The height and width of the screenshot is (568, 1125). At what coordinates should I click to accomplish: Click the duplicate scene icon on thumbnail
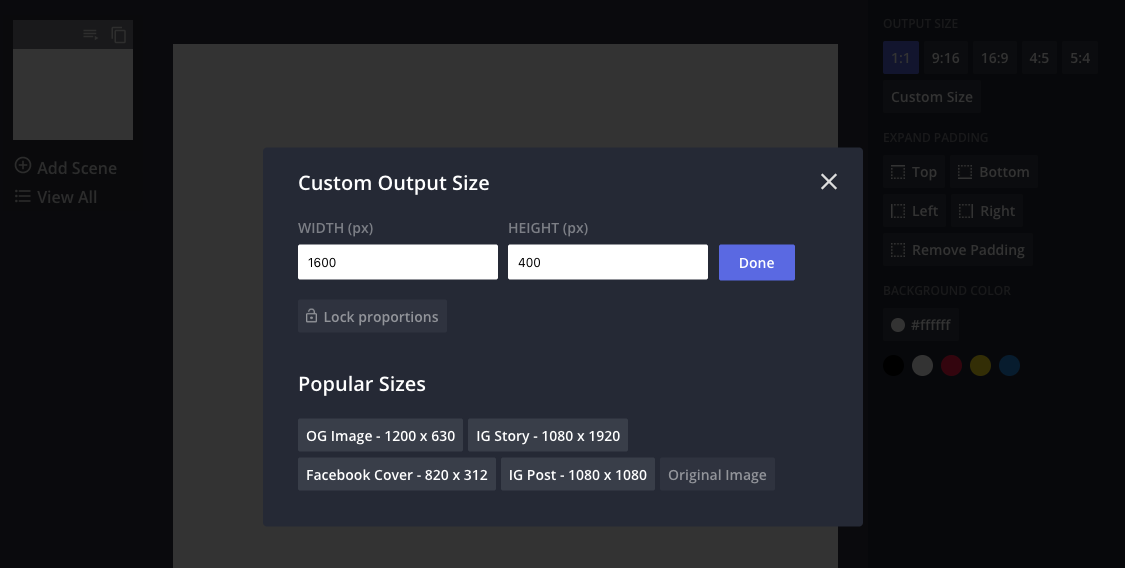(119, 35)
